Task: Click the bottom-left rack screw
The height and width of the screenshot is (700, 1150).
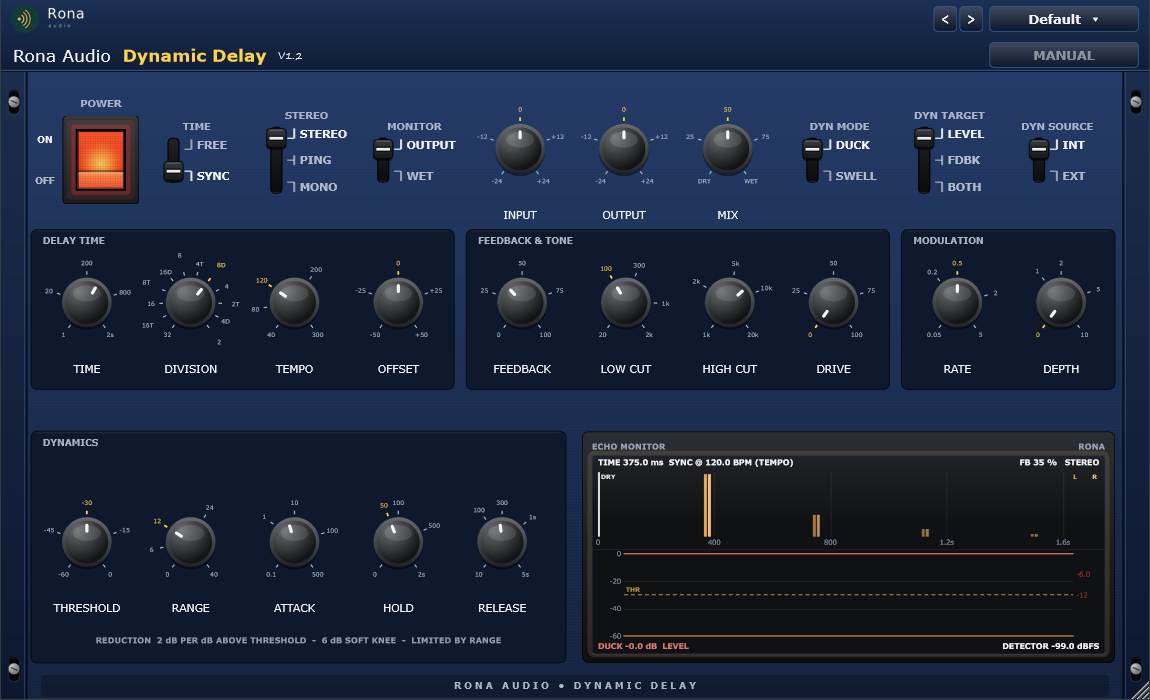Action: 14,669
